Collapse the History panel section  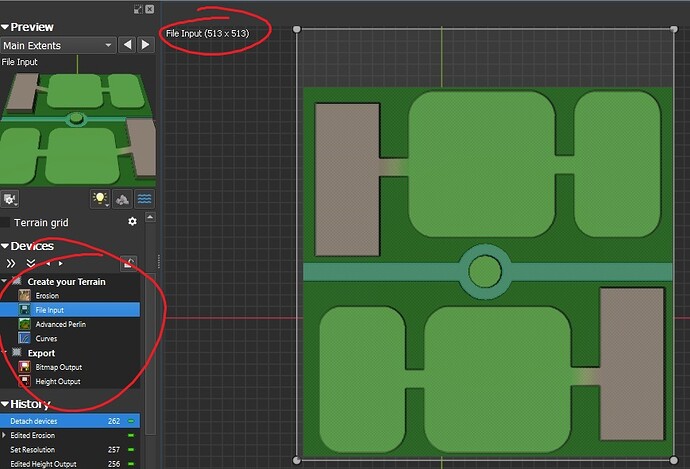[x=5, y=404]
